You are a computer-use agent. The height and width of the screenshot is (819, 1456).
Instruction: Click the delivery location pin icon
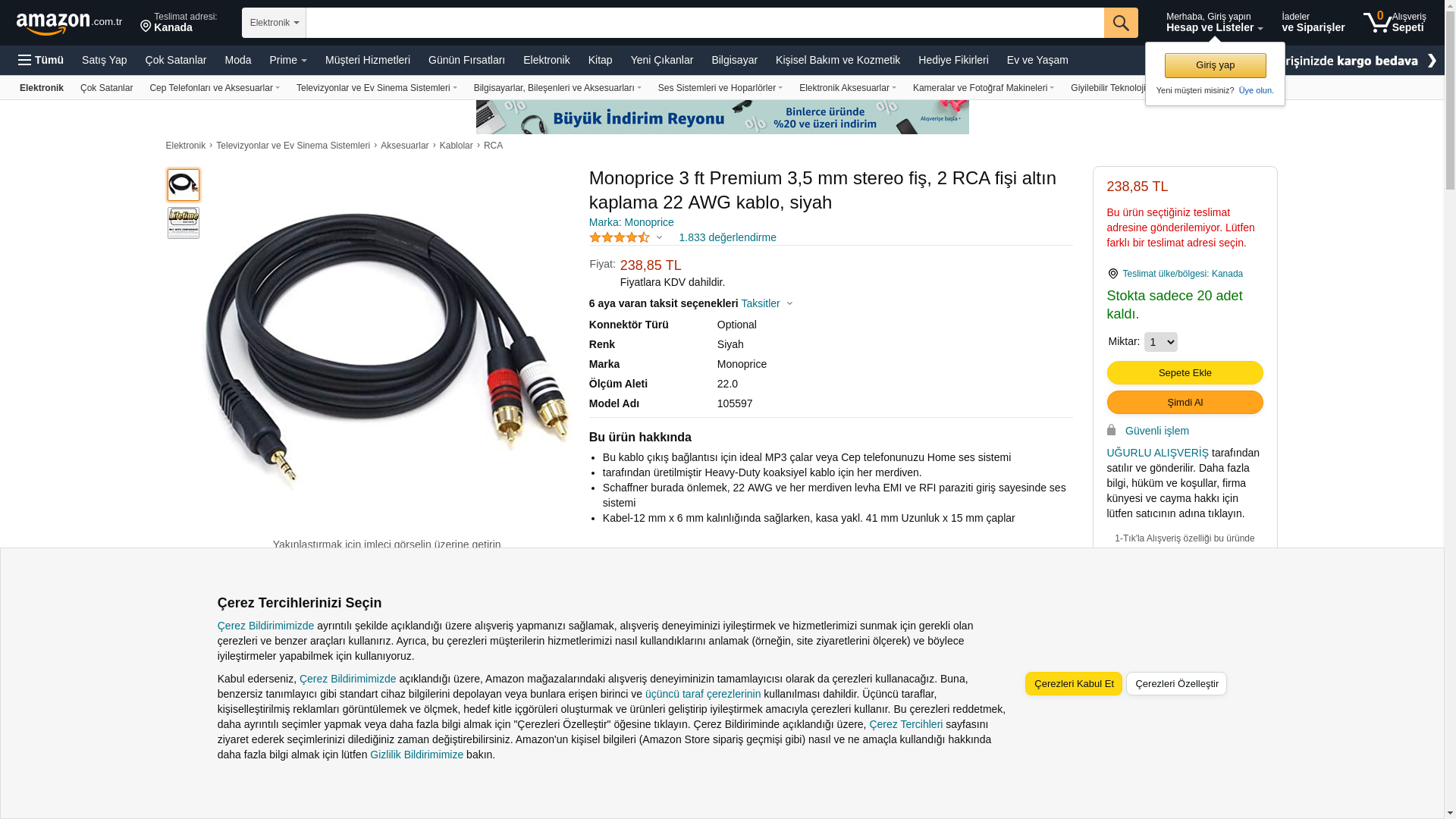[x=146, y=27]
